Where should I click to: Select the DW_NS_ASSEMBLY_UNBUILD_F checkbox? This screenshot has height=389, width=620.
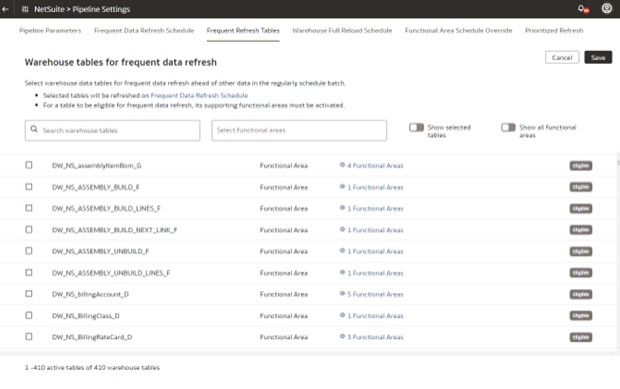pyautogui.click(x=29, y=251)
